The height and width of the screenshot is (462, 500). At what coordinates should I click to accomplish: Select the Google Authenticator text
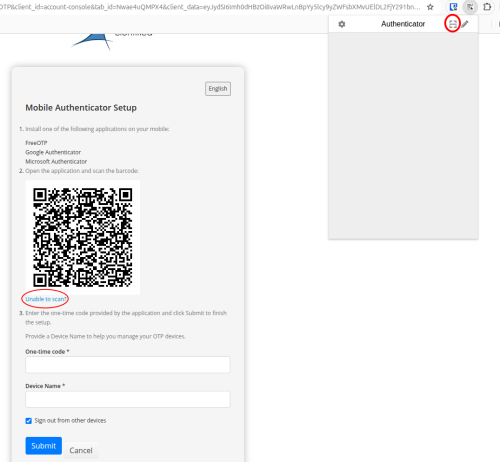click(x=53, y=152)
